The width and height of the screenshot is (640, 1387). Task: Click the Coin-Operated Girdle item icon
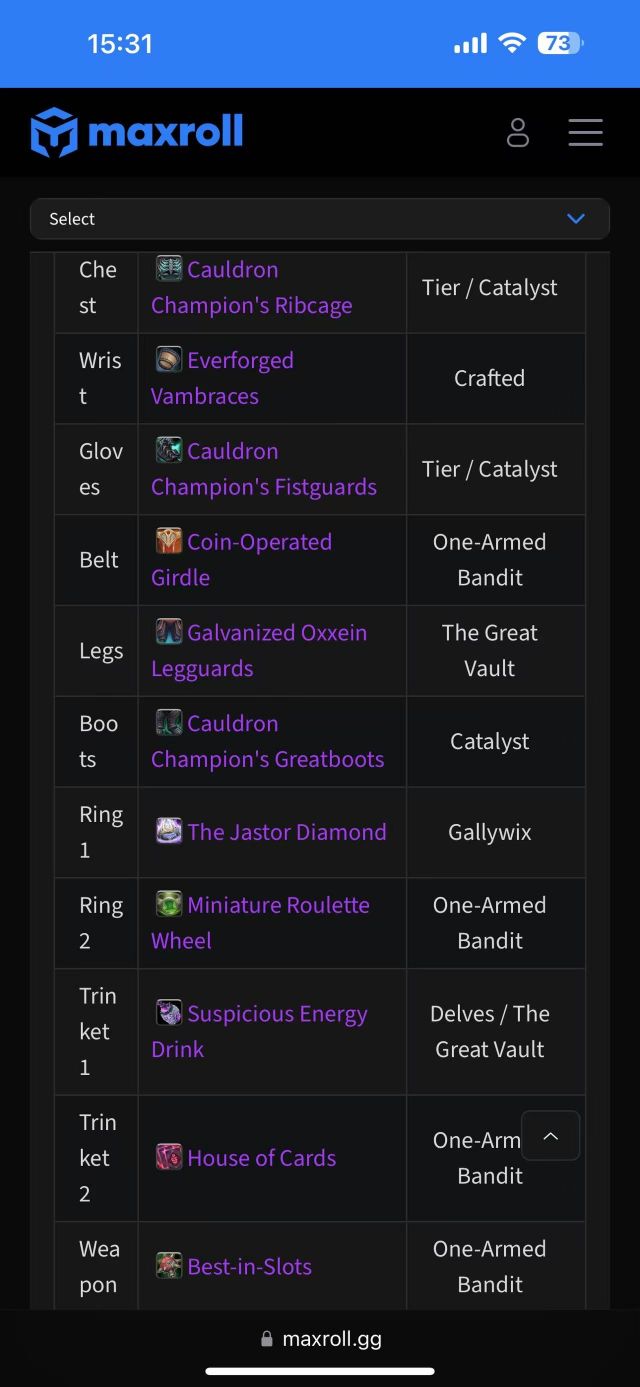pyautogui.click(x=169, y=542)
